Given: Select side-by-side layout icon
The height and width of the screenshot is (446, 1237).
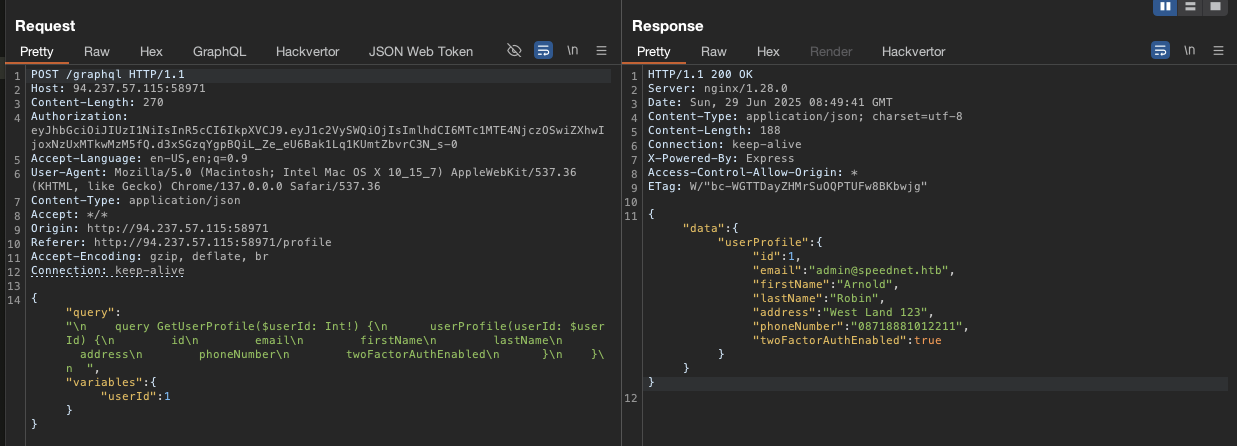Looking at the screenshot, I should 1165,6.
